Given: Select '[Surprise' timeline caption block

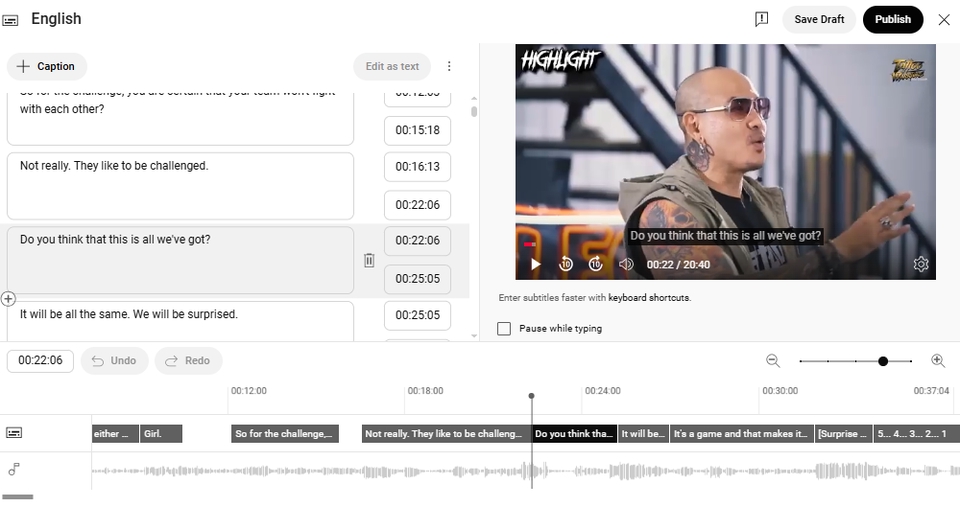Looking at the screenshot, I should click(x=843, y=433).
